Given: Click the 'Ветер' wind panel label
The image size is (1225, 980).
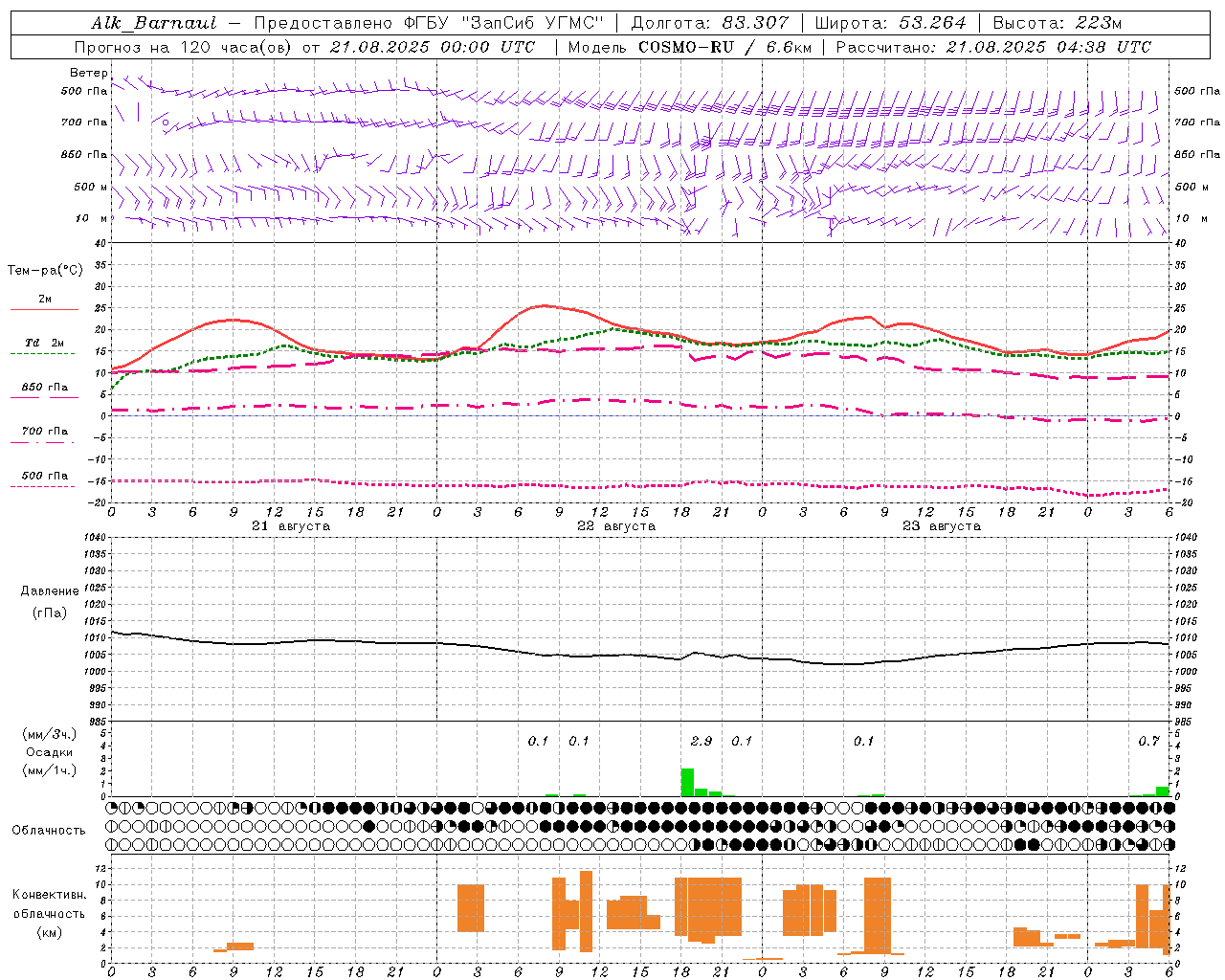Looking at the screenshot, I should pyautogui.click(x=88, y=73).
